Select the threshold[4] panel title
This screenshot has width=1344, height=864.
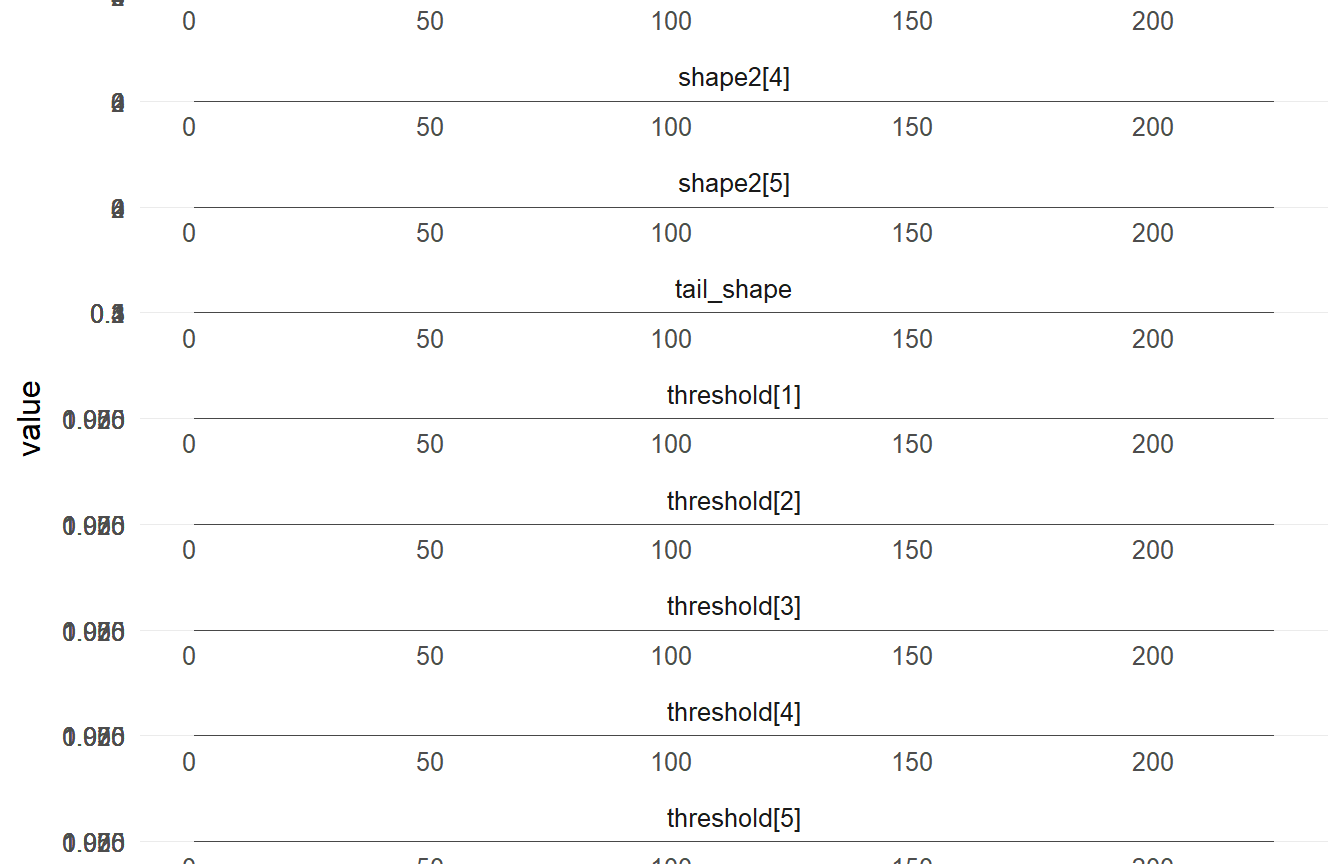pos(733,713)
